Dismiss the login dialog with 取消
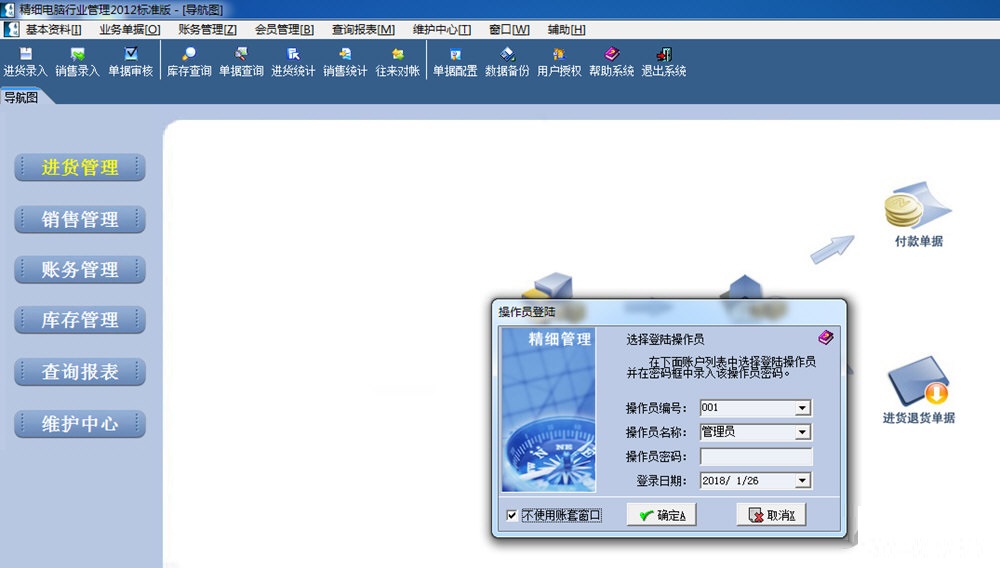The width and height of the screenshot is (1000, 568). point(771,514)
